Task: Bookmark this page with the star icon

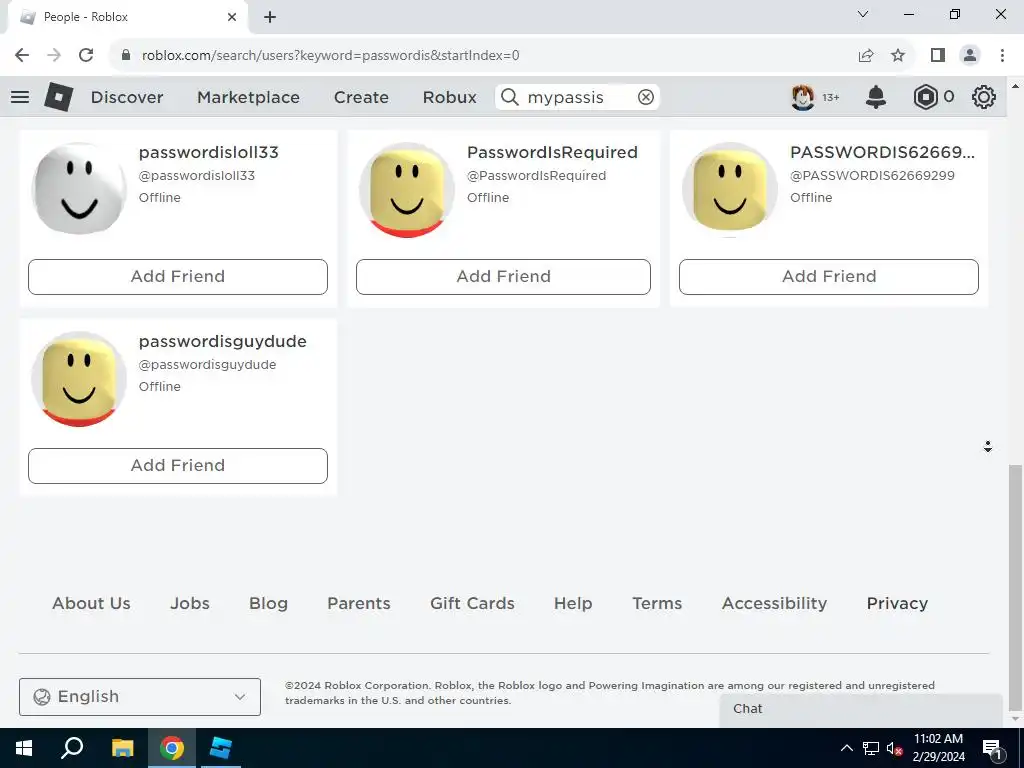Action: (x=898, y=55)
